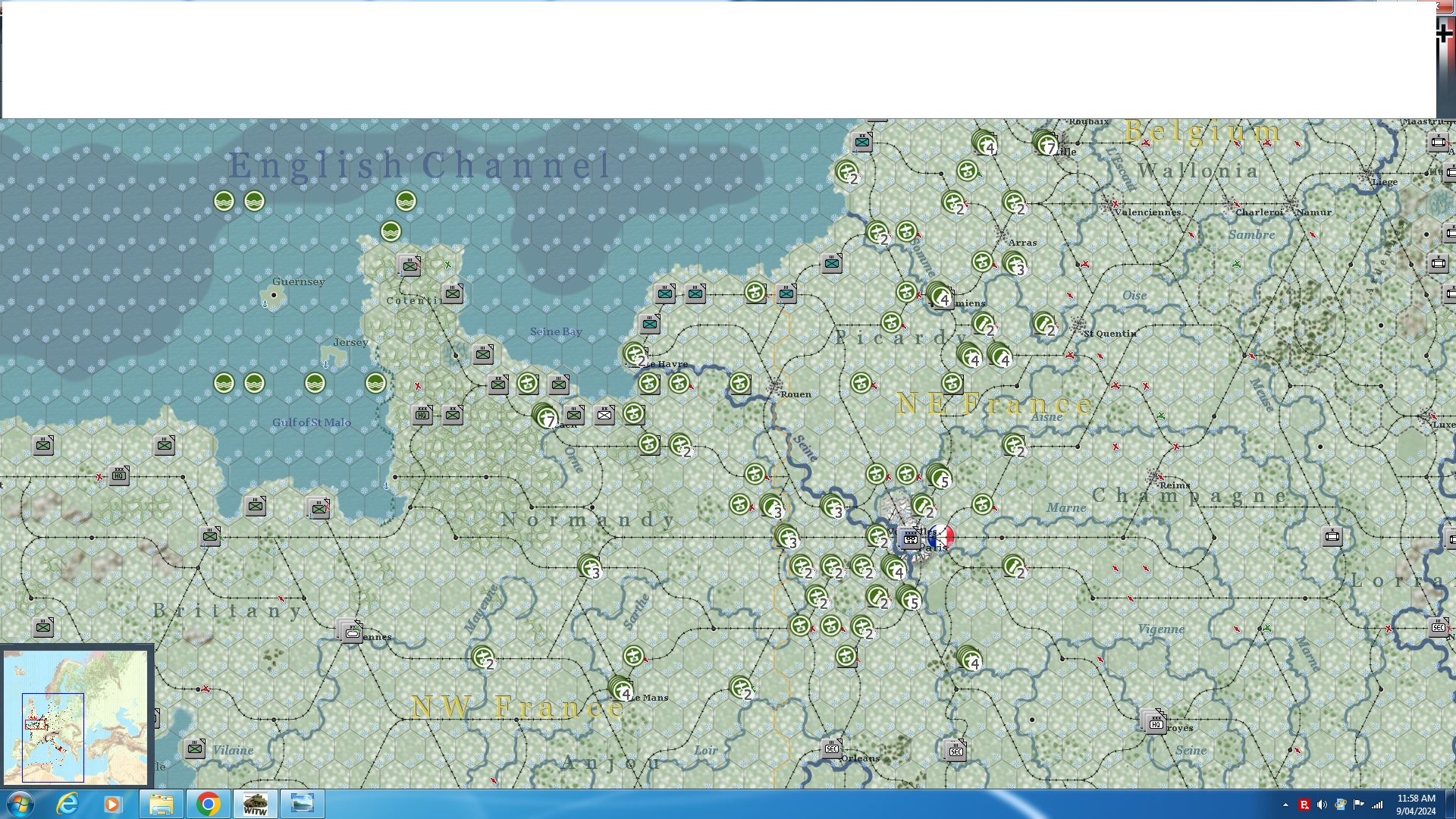The width and height of the screenshot is (1456, 819).
Task: Open the WITW game from taskbar
Action: tap(255, 804)
